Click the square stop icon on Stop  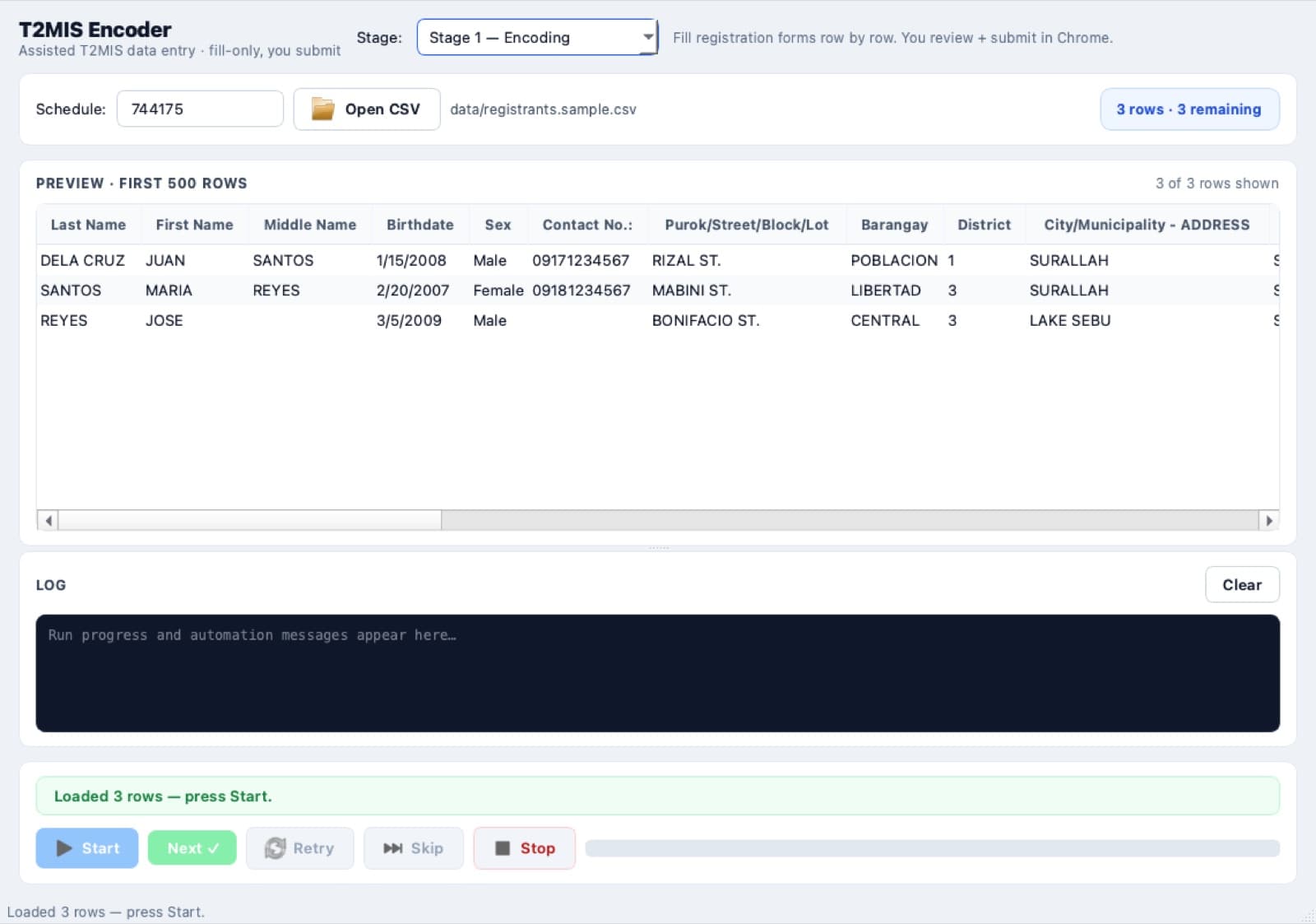pos(503,847)
